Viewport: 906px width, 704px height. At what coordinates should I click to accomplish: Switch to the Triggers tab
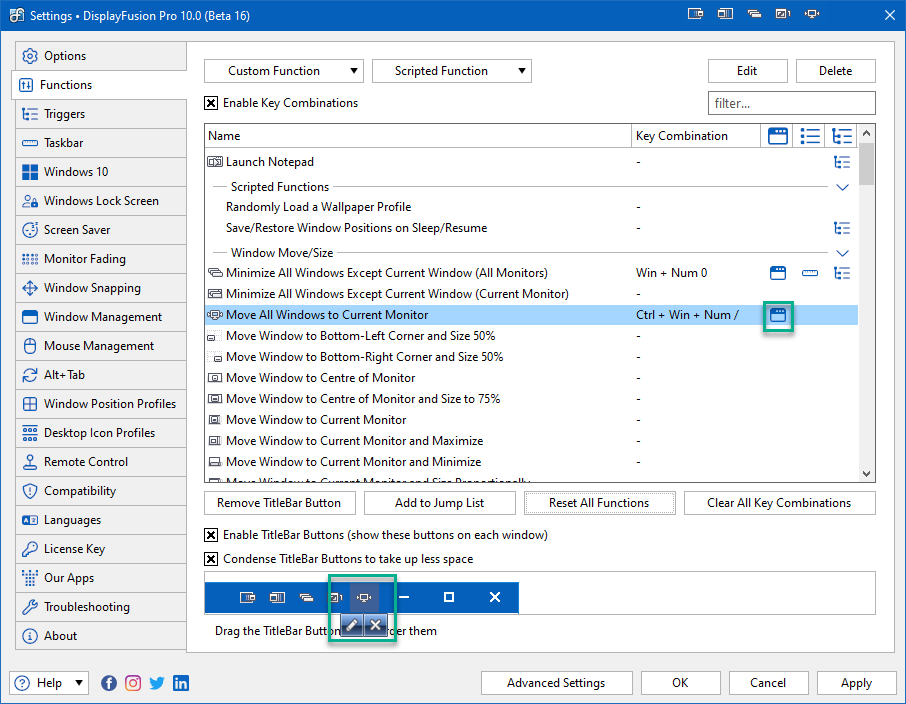point(101,114)
